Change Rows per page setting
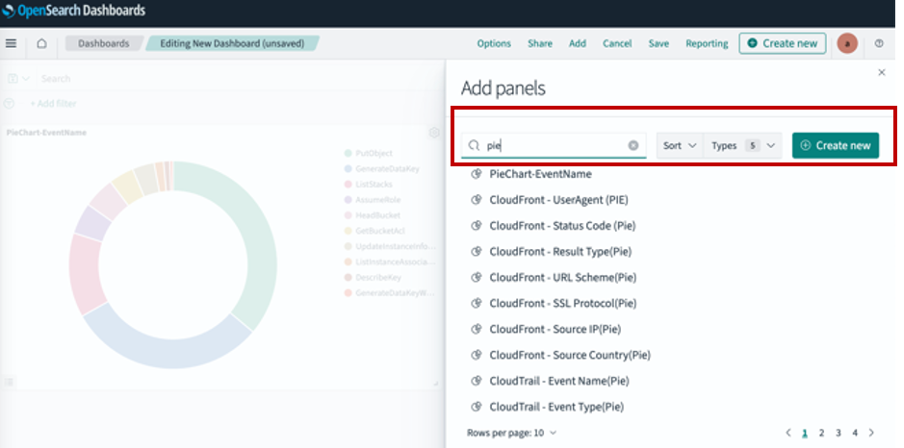The image size is (904, 448). tap(512, 432)
